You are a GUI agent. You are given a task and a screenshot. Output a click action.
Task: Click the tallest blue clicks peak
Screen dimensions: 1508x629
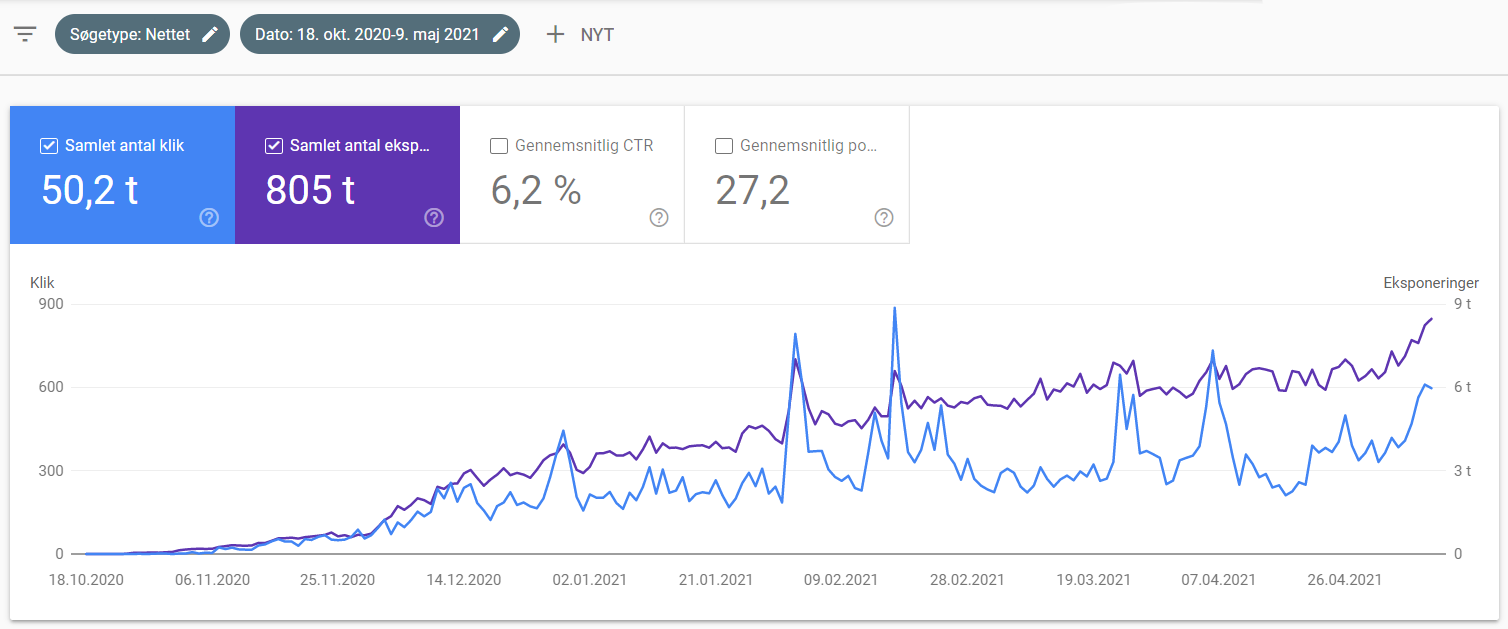pos(894,309)
